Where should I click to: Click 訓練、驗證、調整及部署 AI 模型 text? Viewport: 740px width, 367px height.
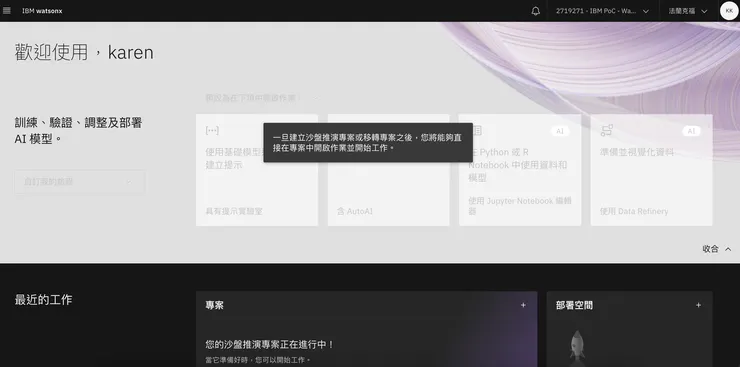[x=78, y=131]
